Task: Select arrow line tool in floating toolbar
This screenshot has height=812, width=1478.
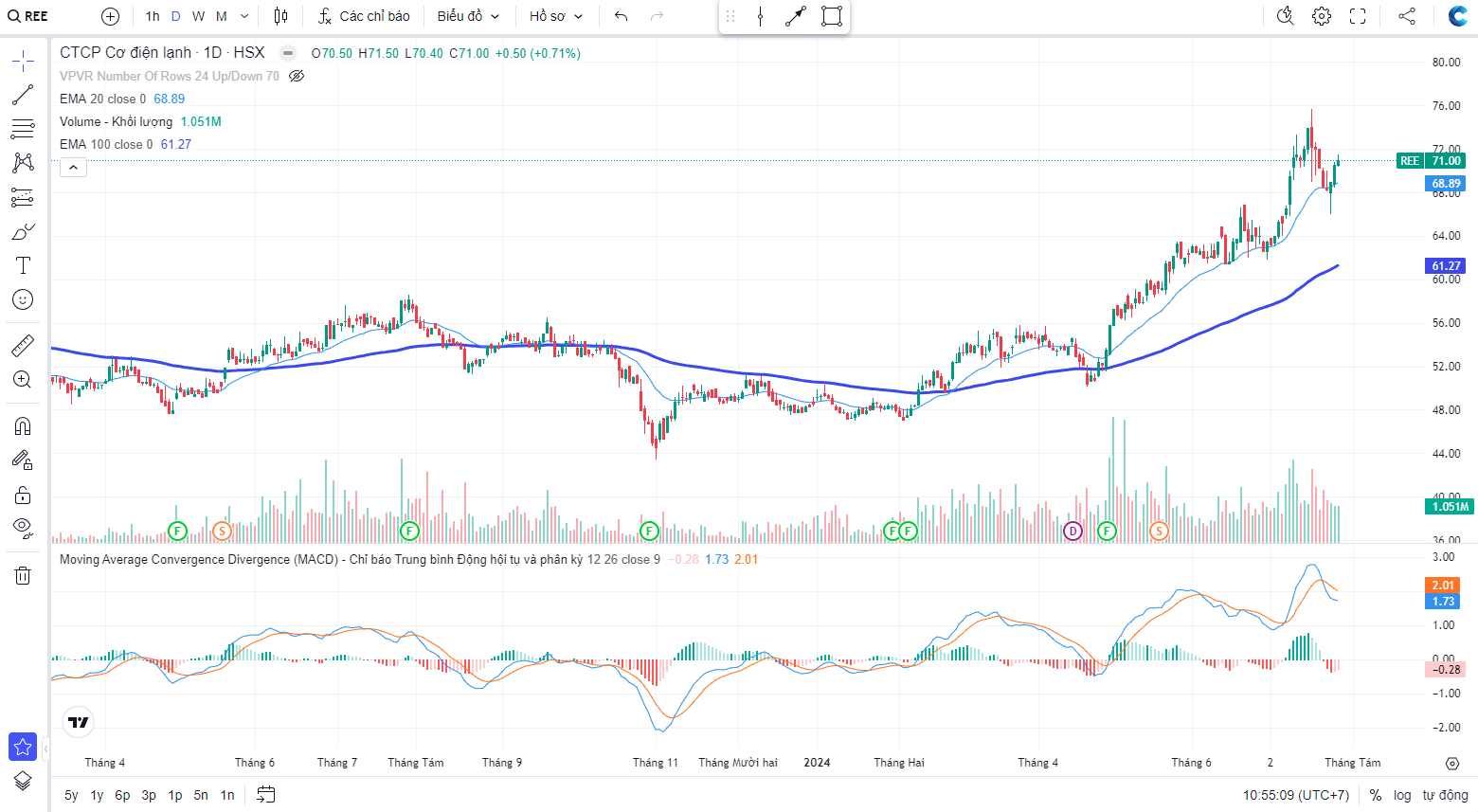Action: click(796, 16)
